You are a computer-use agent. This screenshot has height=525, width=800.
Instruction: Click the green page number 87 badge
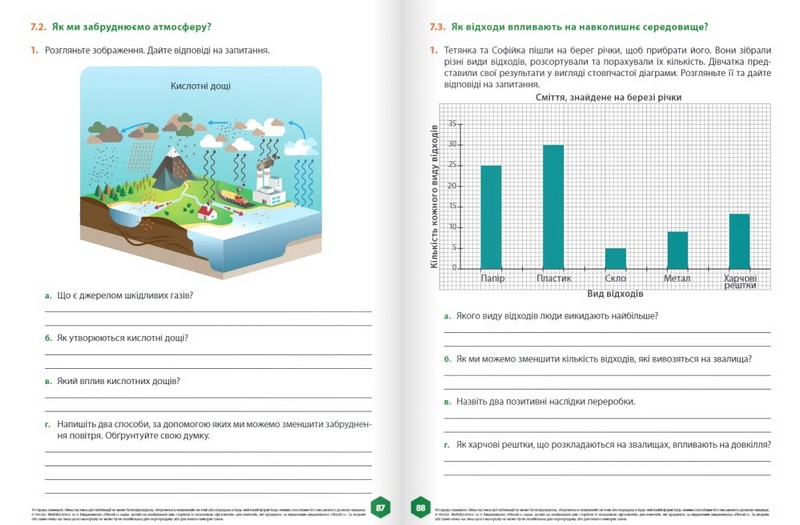381,507
